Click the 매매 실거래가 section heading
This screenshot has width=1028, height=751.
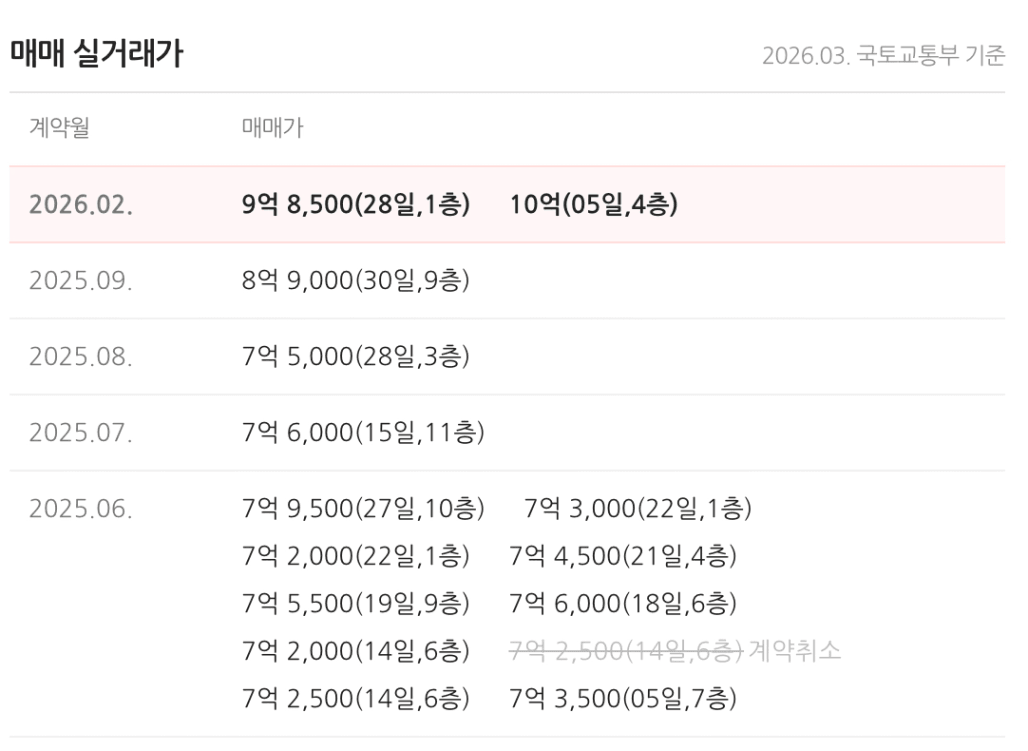point(96,54)
